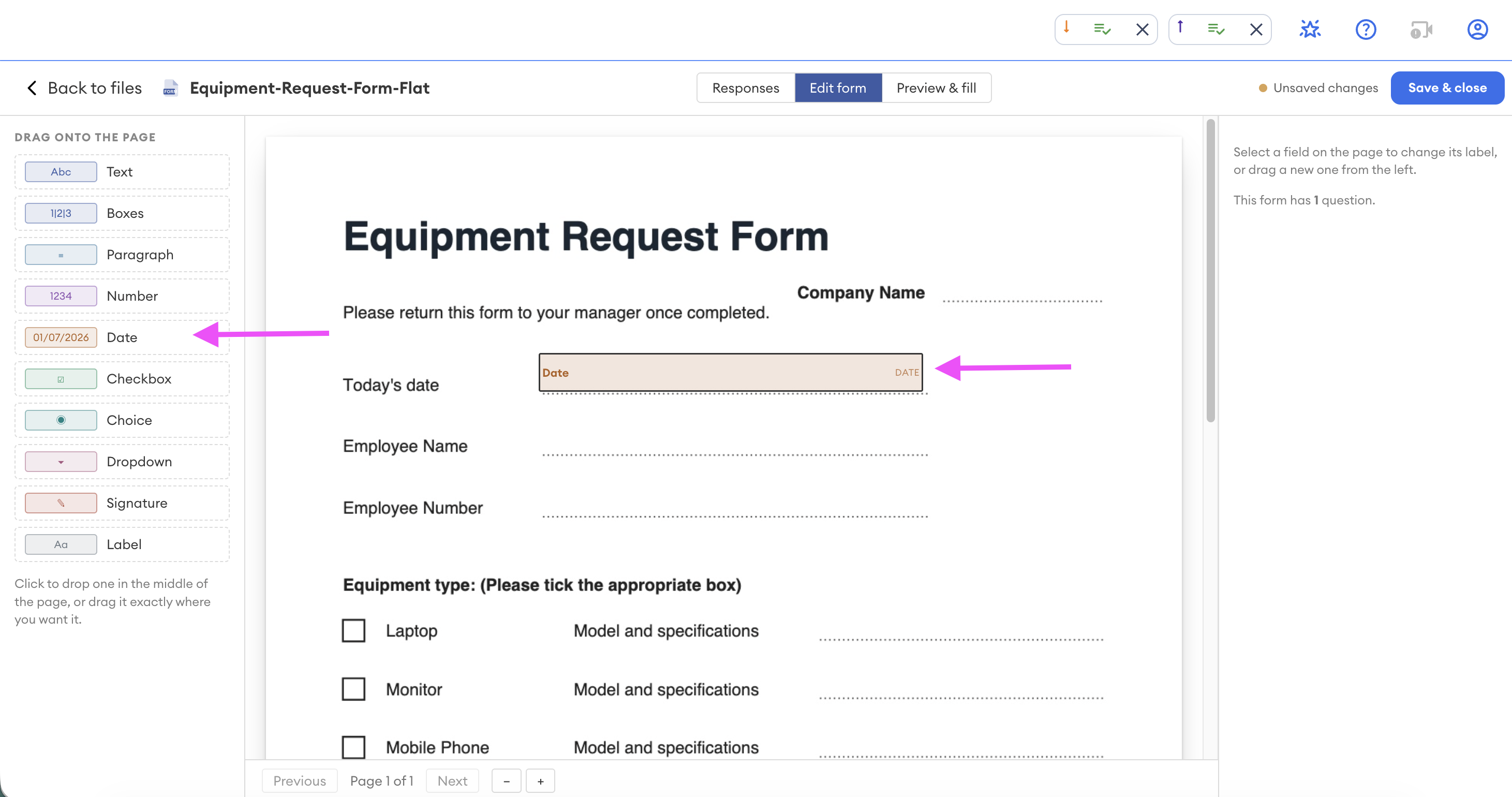
Task: Click the vertical scrollbar of the page view
Action: (x=1210, y=270)
